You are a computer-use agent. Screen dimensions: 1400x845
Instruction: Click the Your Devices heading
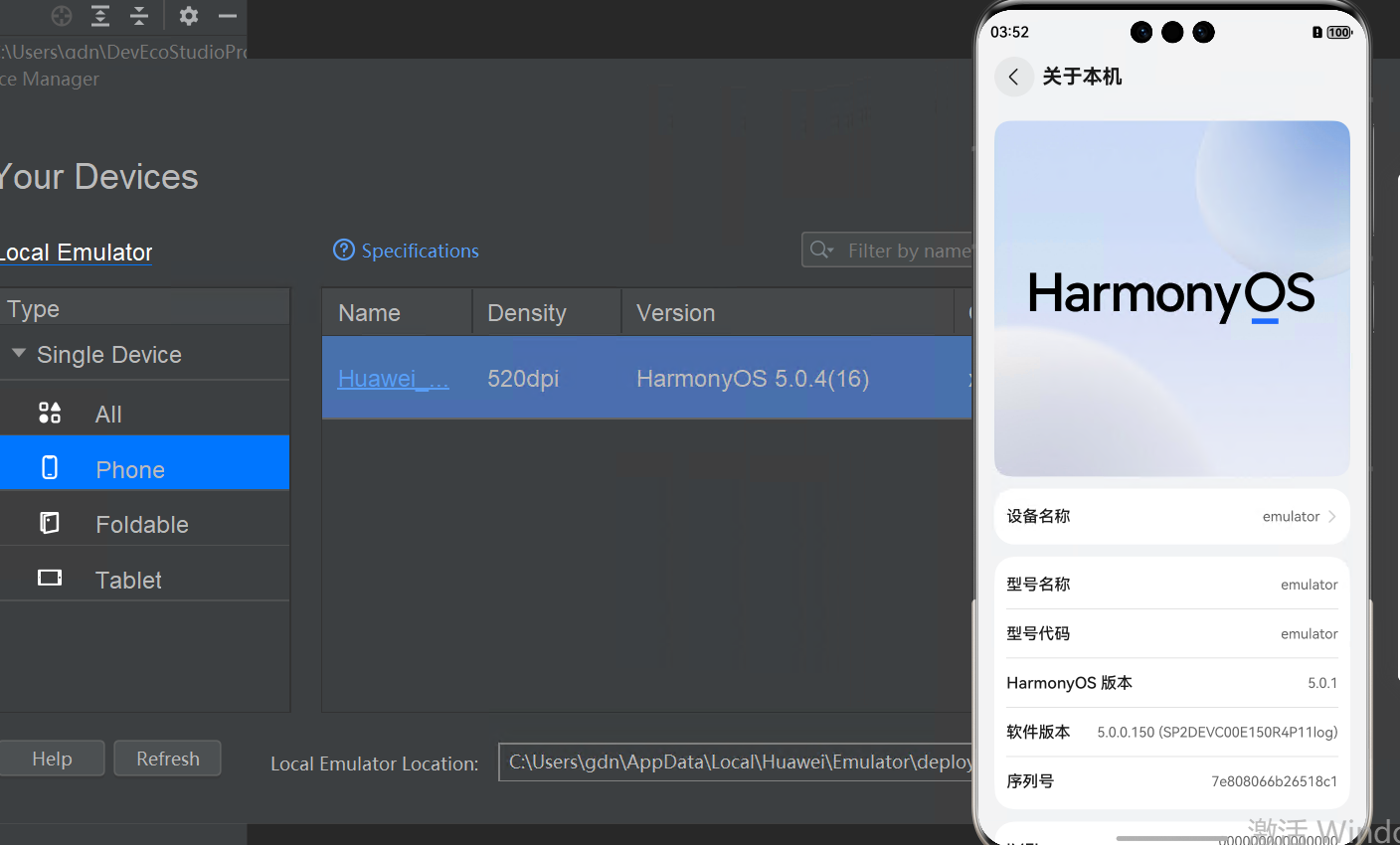(98, 177)
